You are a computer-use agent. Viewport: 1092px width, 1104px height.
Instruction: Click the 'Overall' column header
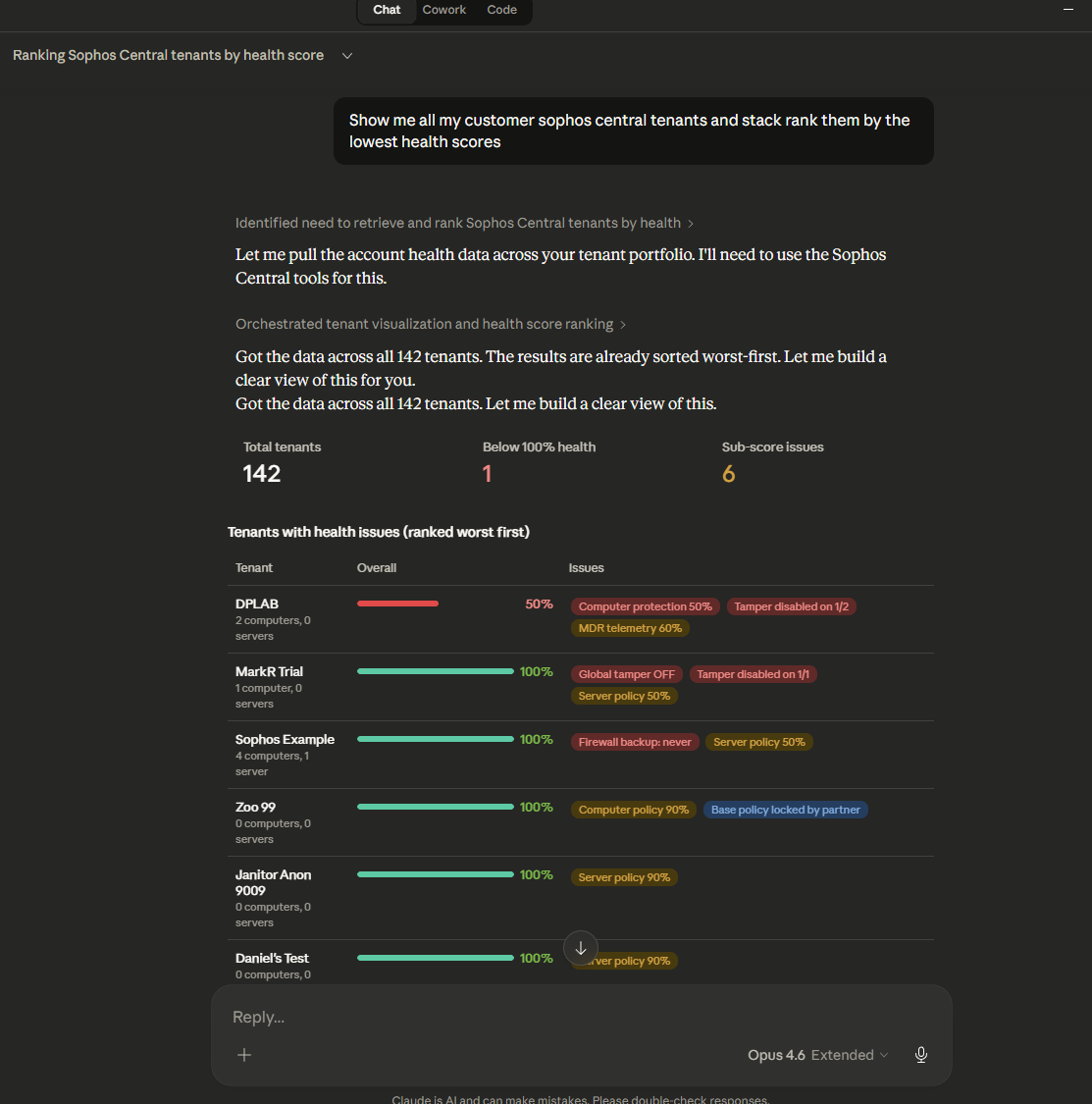[x=377, y=567]
